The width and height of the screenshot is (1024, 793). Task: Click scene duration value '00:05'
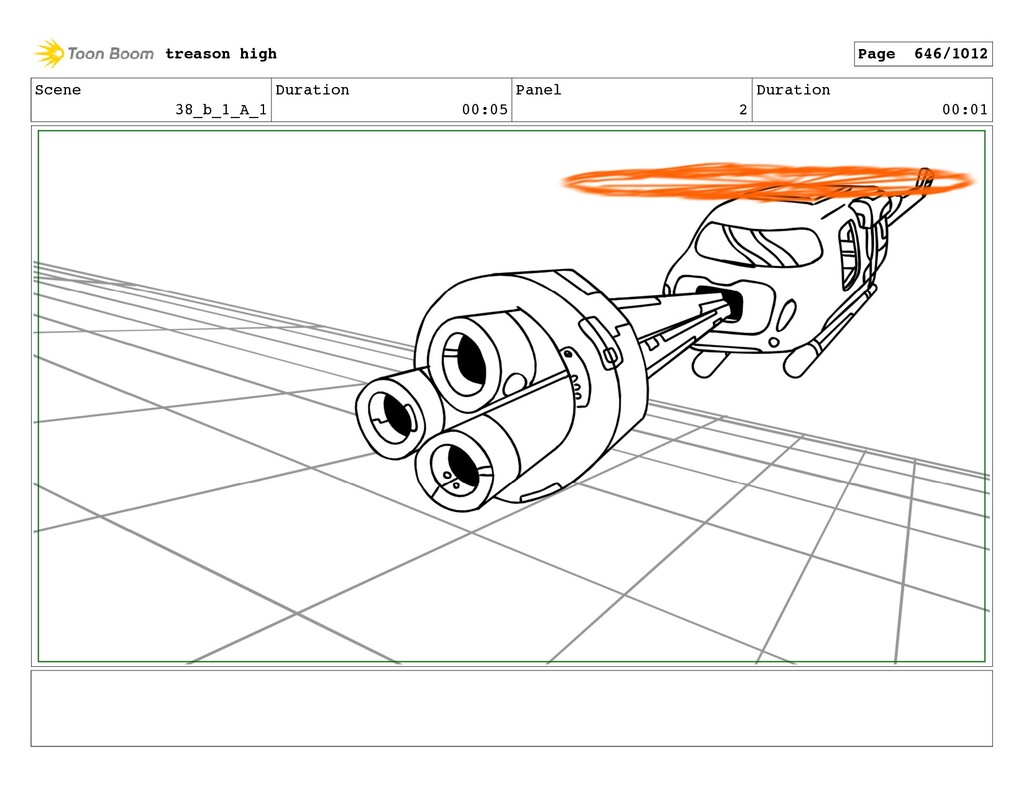coord(485,110)
